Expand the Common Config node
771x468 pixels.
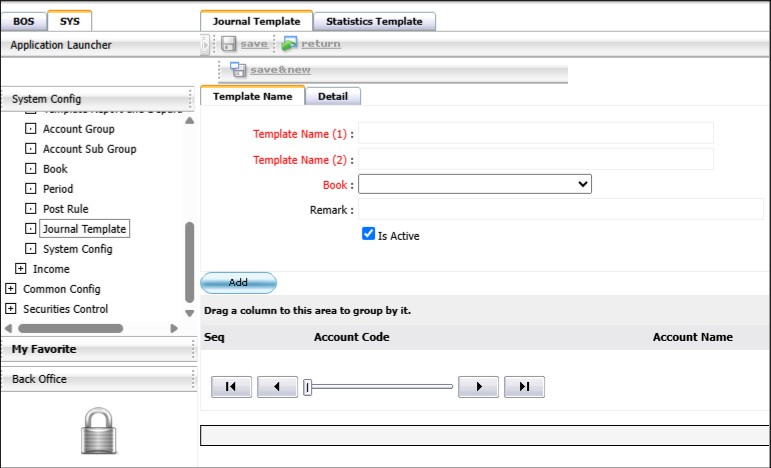[11, 289]
